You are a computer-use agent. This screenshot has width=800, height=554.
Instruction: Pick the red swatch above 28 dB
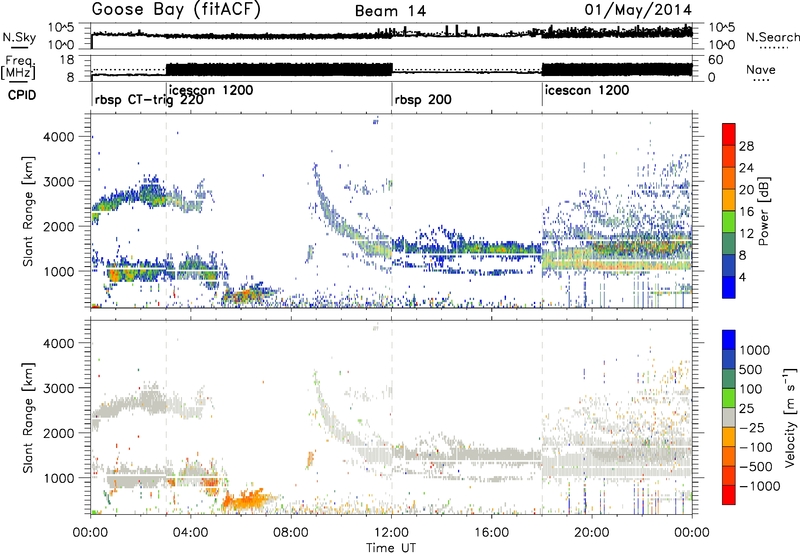coord(729,134)
